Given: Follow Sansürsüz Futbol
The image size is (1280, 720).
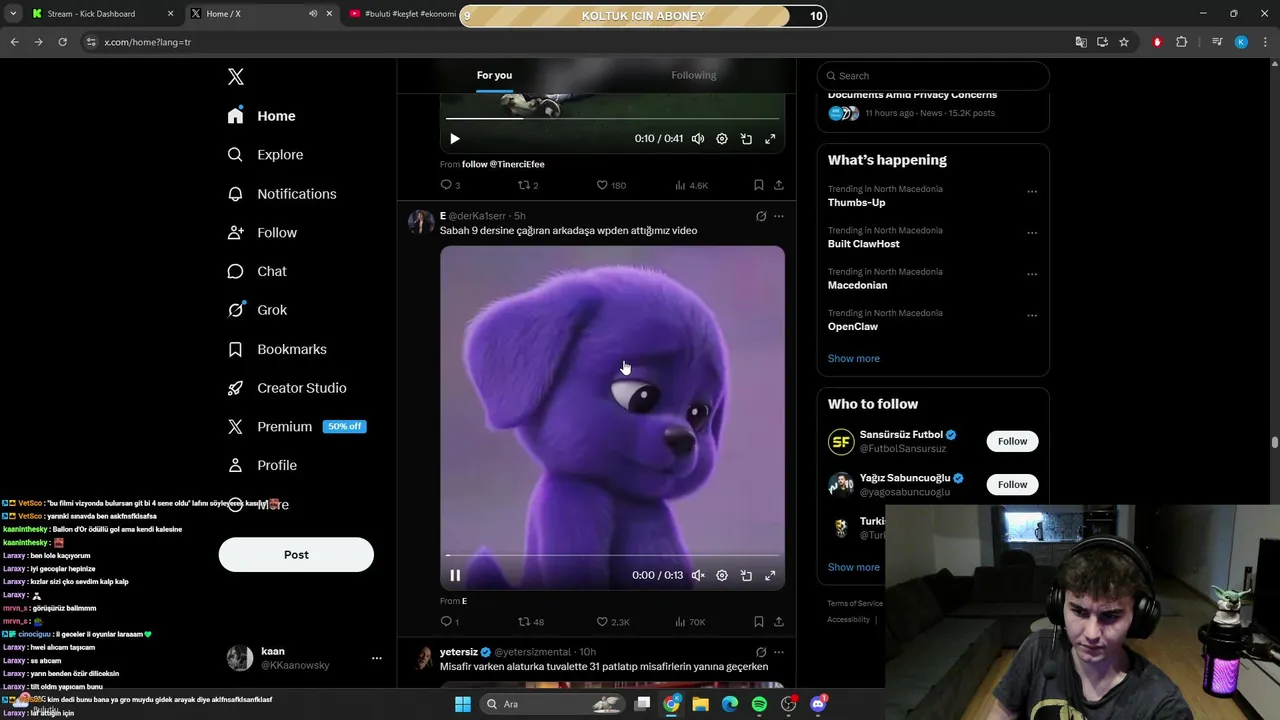Looking at the screenshot, I should 1012,441.
